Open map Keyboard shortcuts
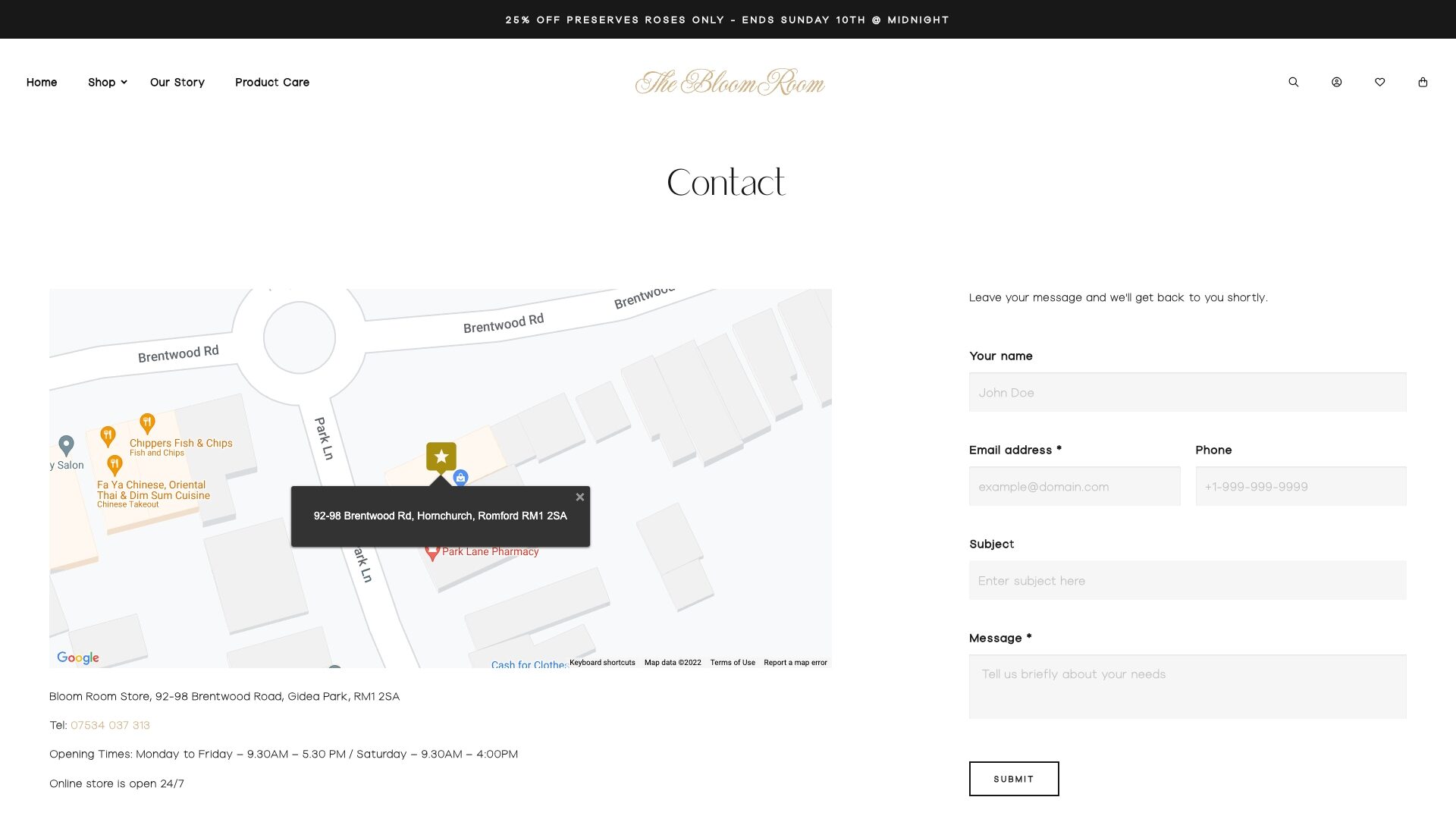Image resolution: width=1456 pixels, height=819 pixels. click(x=602, y=663)
